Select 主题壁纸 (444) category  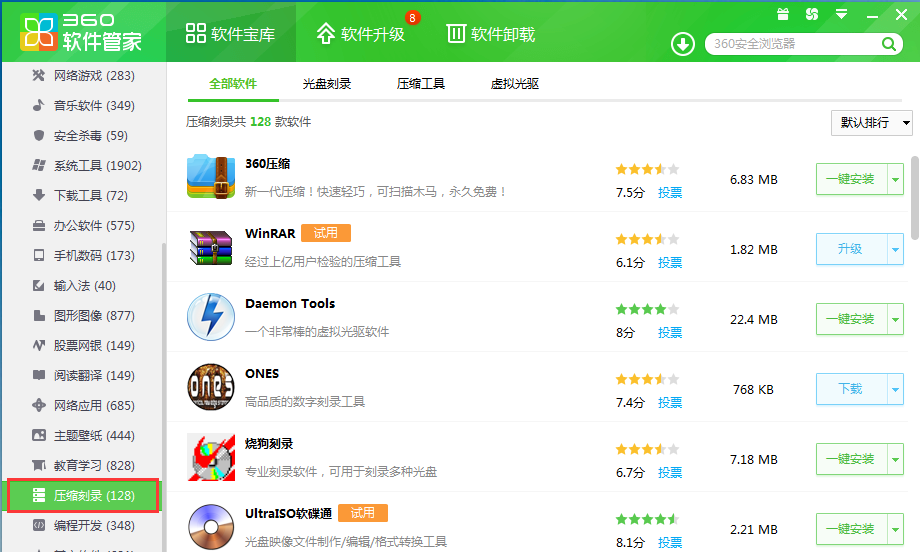pos(83,436)
